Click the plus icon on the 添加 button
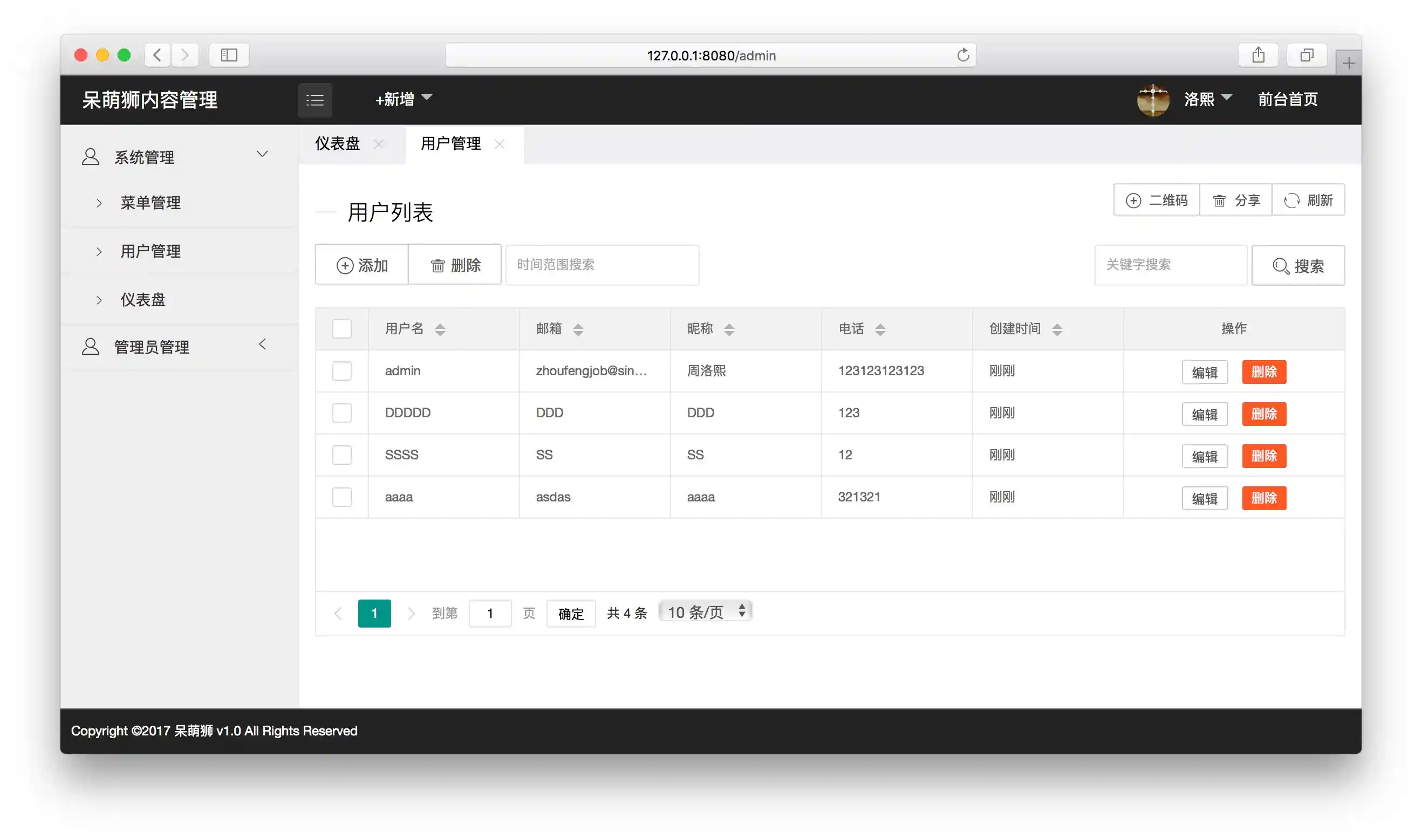 pyautogui.click(x=345, y=265)
